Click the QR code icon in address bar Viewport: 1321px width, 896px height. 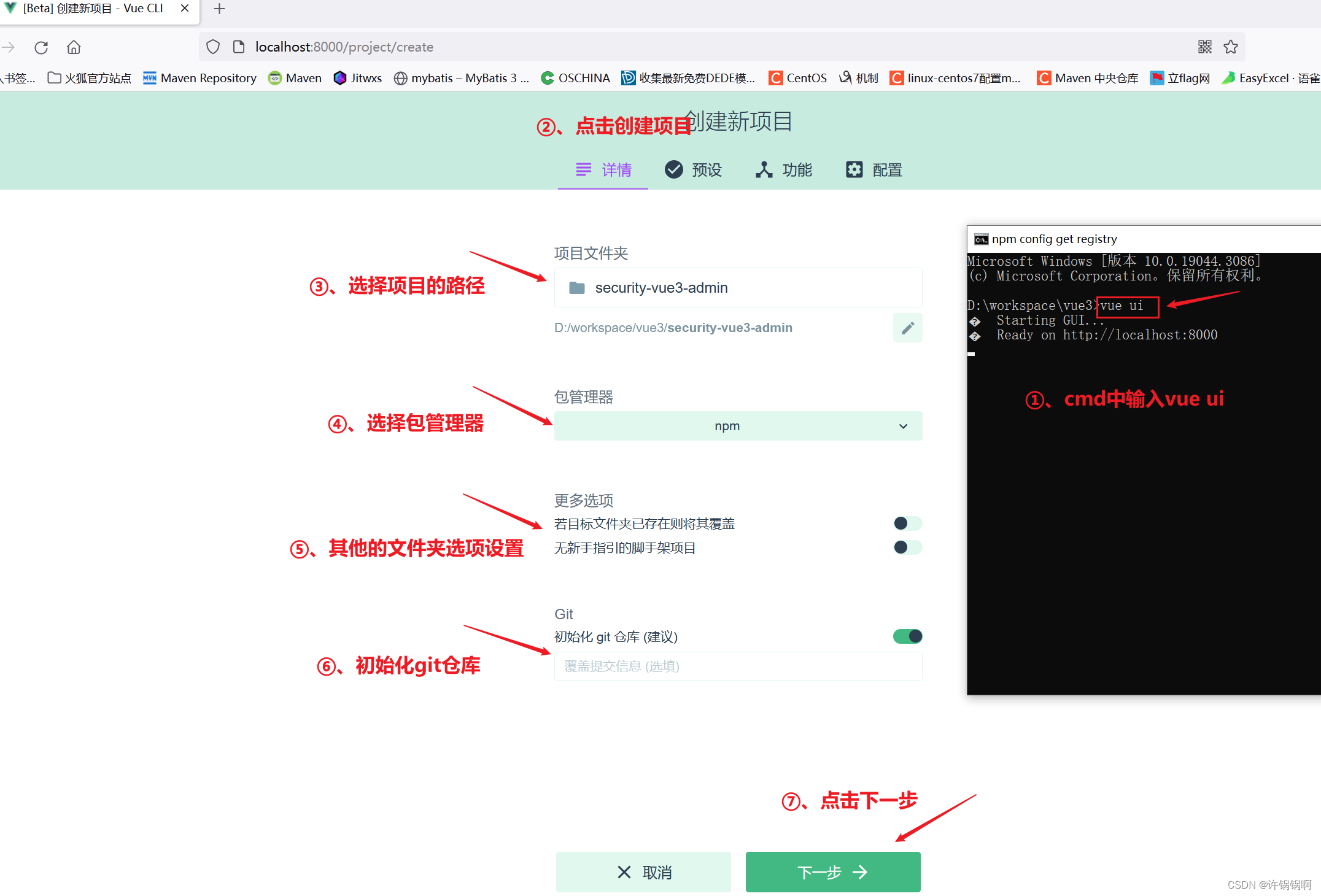[x=1204, y=47]
